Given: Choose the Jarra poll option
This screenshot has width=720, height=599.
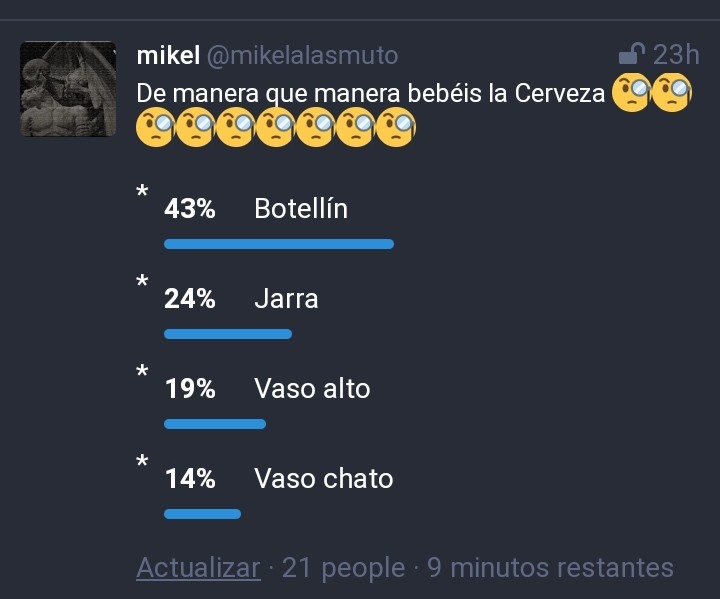Looking at the screenshot, I should click(x=286, y=299).
